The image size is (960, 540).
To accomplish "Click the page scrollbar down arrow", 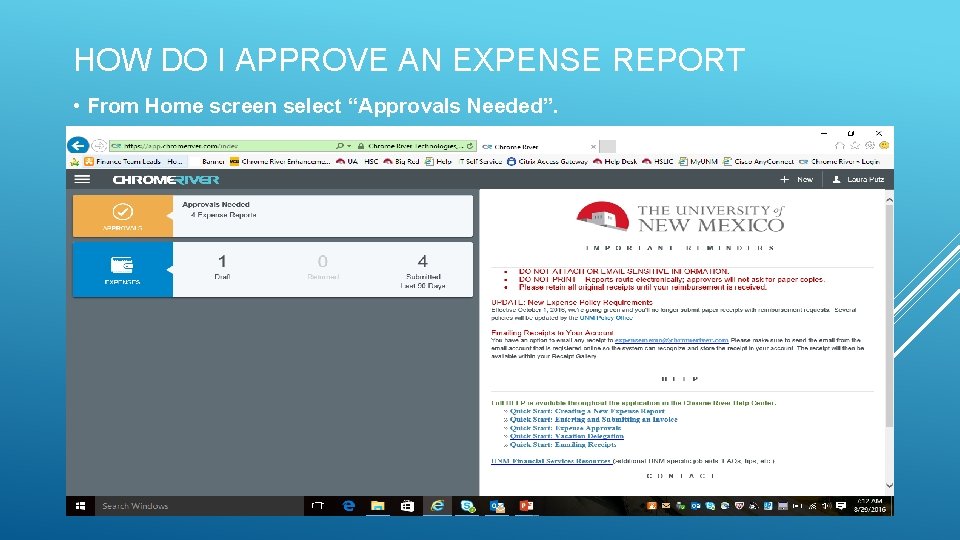I will point(889,486).
